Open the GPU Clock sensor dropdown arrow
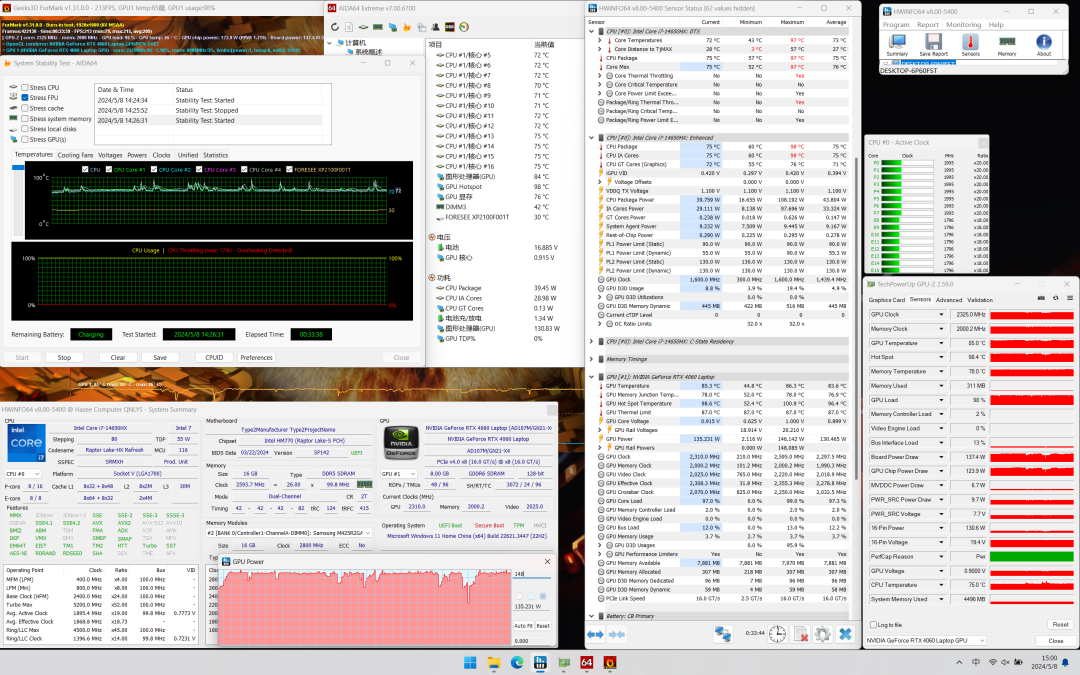This screenshot has width=1080, height=675. pyautogui.click(x=941, y=315)
